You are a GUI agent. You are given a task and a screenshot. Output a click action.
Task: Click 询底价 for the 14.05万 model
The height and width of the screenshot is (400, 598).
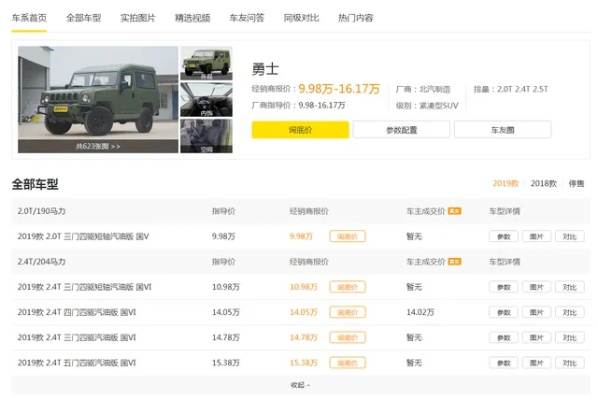(x=347, y=312)
